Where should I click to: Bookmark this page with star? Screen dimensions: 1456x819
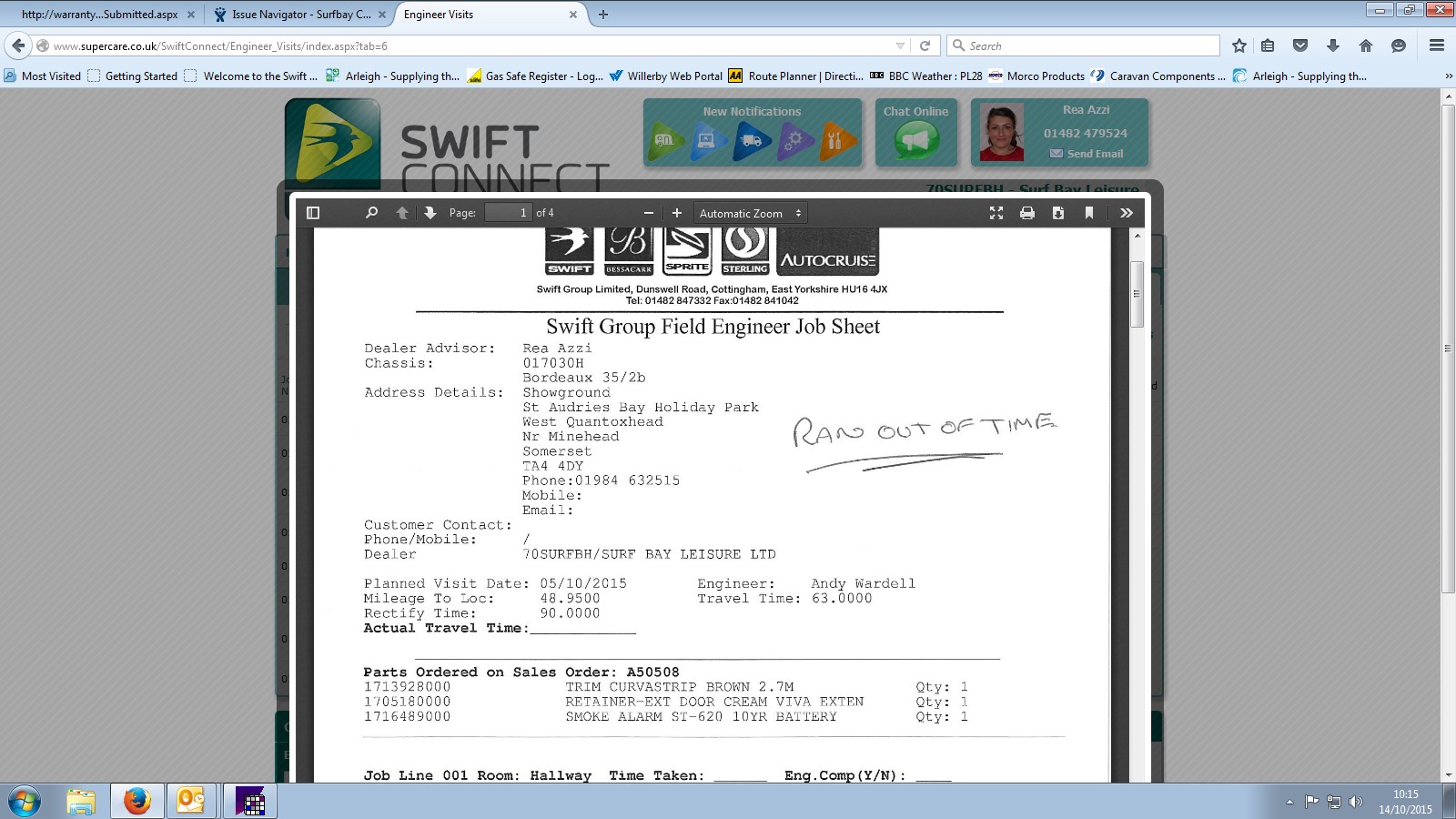[1239, 45]
